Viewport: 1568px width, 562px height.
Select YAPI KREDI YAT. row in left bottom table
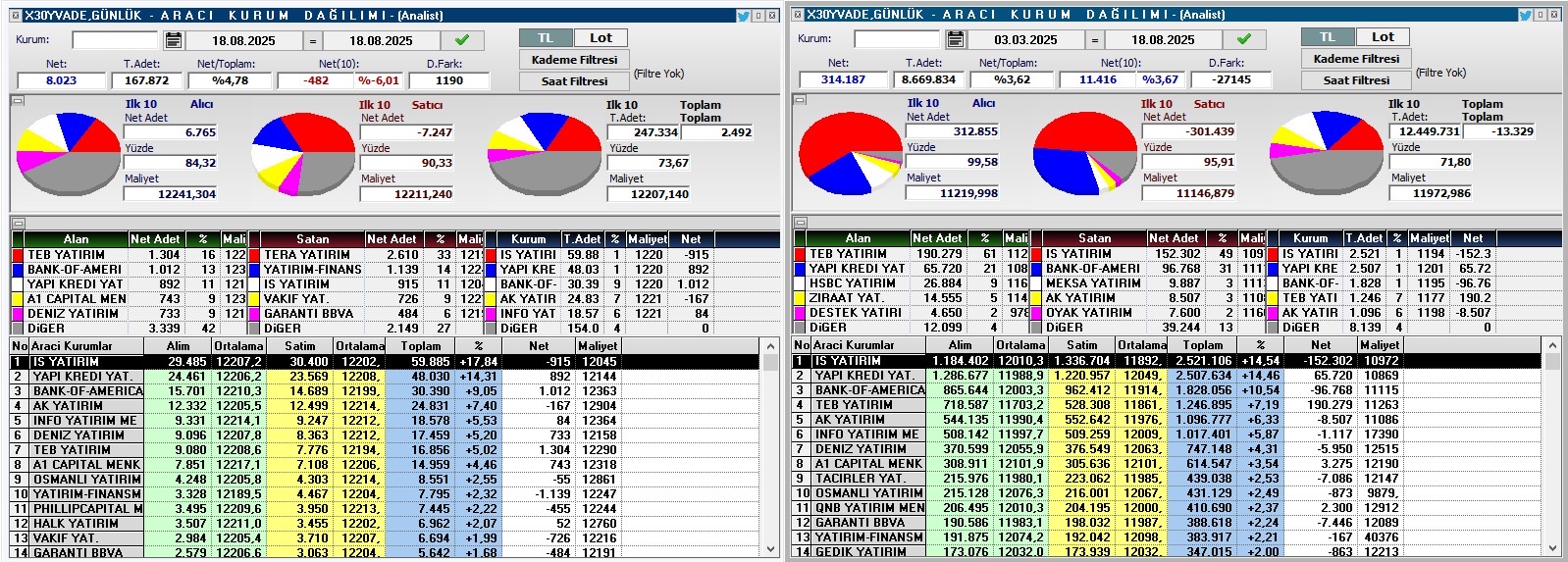[x=385, y=377]
